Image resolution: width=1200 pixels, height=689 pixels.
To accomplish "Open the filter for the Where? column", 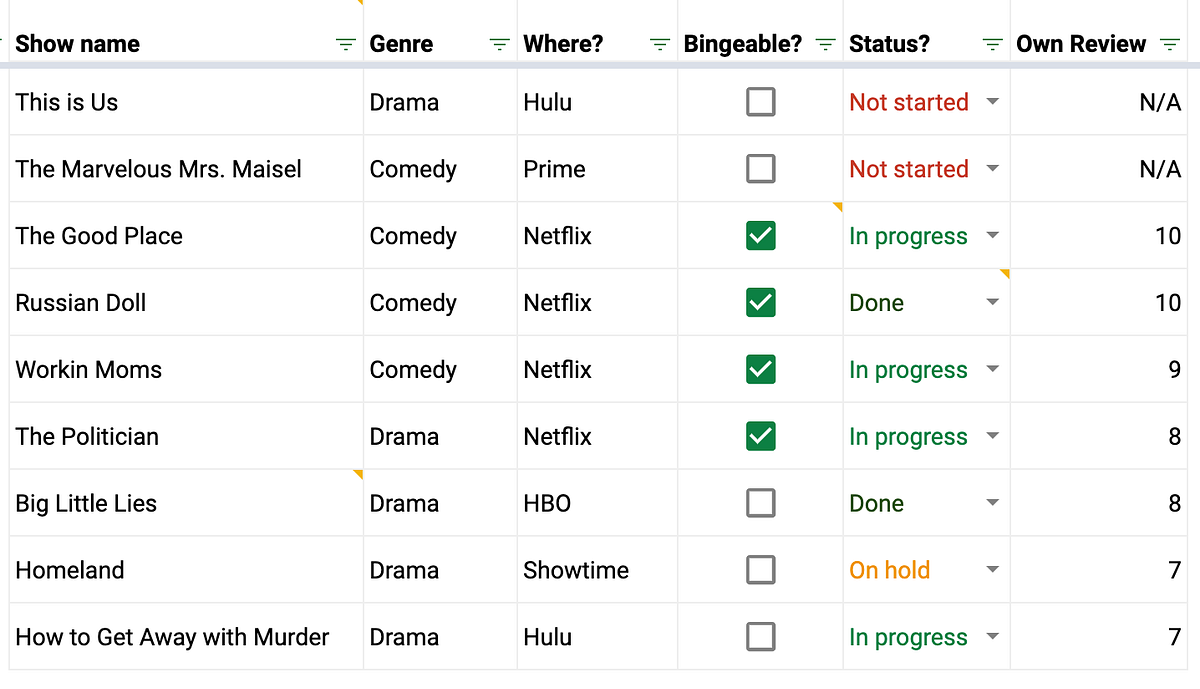I will [659, 44].
